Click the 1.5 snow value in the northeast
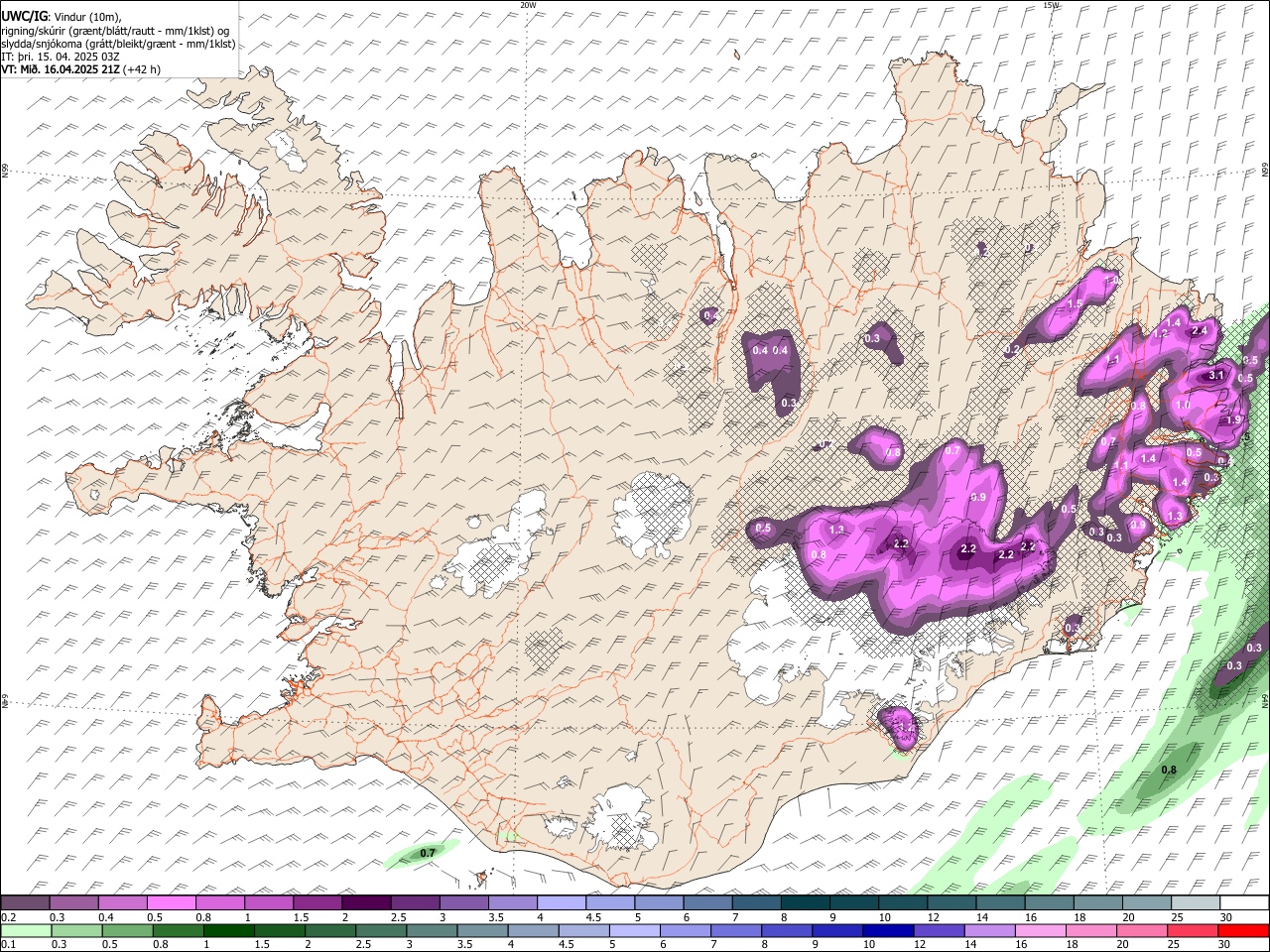The image size is (1270, 952). (x=1074, y=303)
